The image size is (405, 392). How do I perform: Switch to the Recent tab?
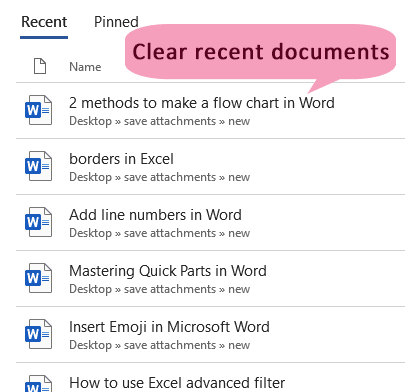pos(44,22)
